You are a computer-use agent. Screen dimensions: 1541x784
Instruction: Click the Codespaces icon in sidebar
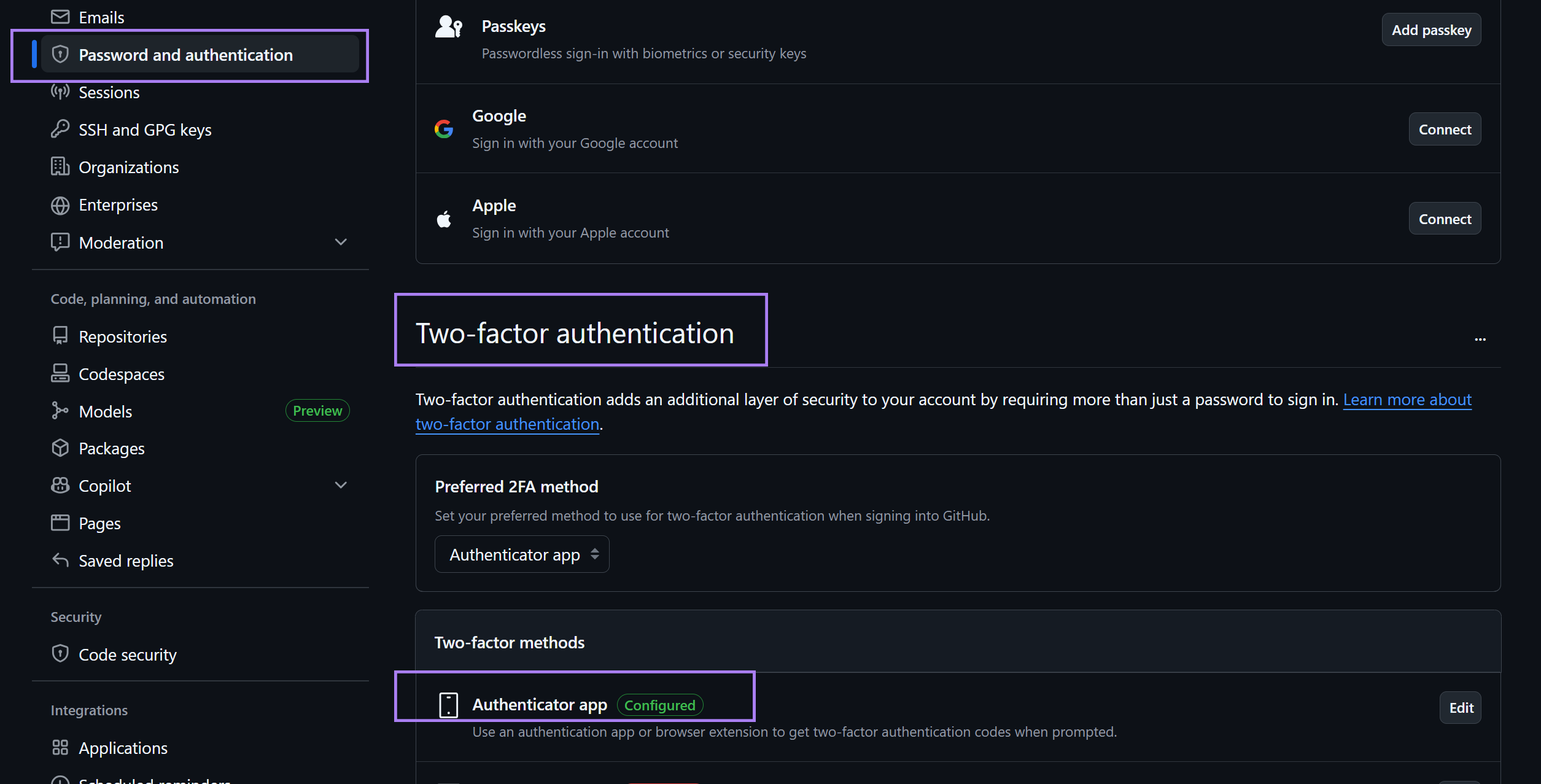coord(60,374)
